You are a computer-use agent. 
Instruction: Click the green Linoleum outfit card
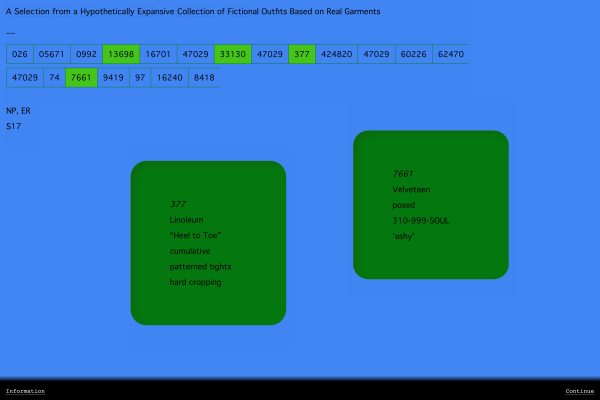[208, 243]
